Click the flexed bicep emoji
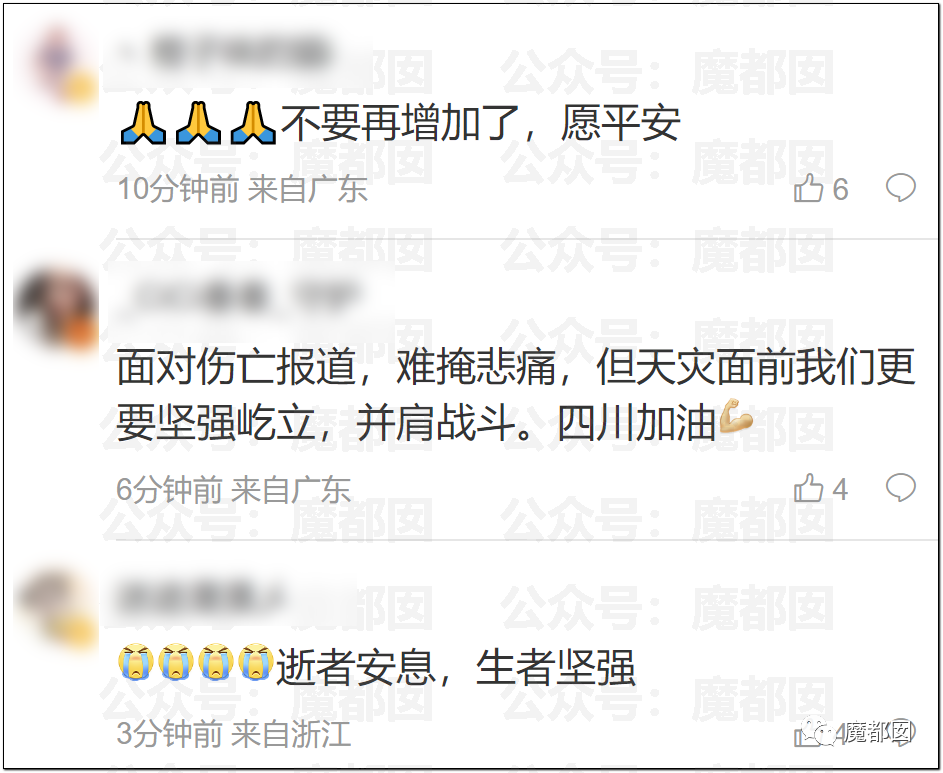 point(735,416)
